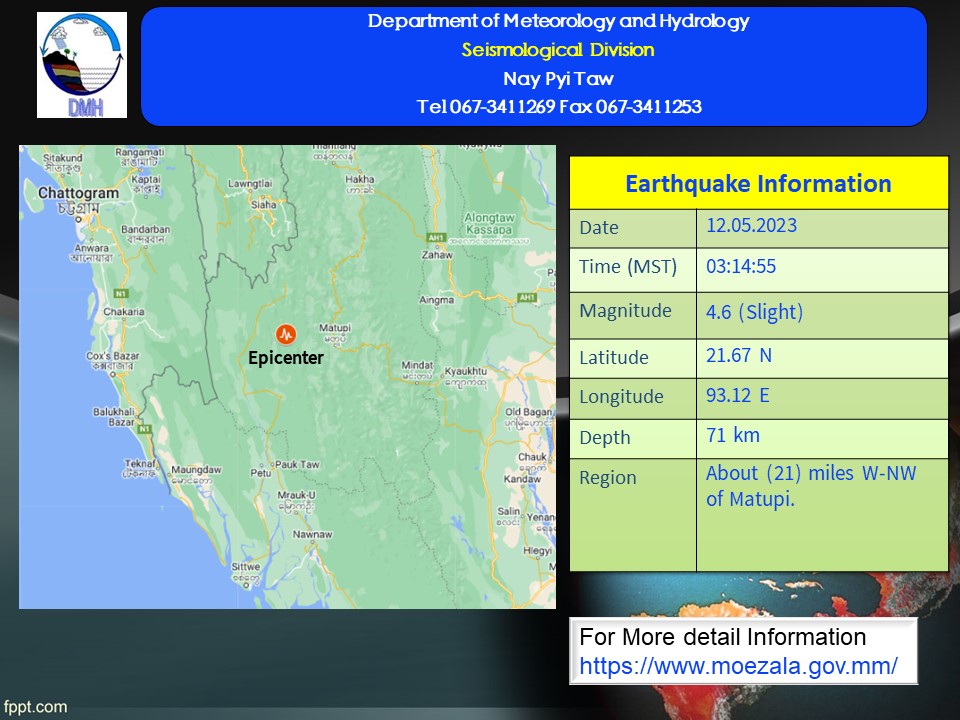Click the Longitude label cell
The image size is (960, 720).
click(633, 399)
